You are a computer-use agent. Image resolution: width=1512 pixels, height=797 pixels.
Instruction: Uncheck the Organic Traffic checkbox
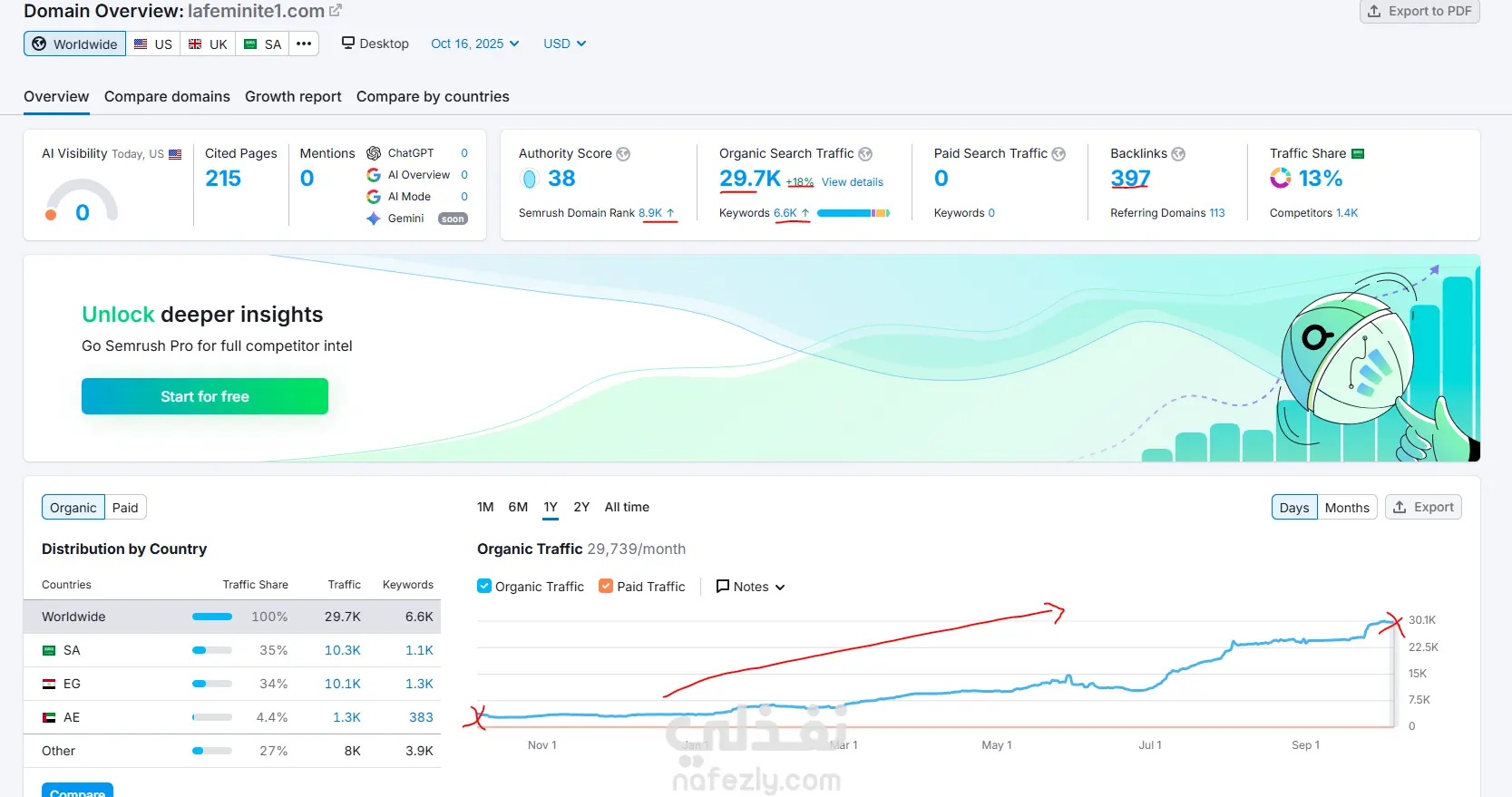tap(484, 586)
